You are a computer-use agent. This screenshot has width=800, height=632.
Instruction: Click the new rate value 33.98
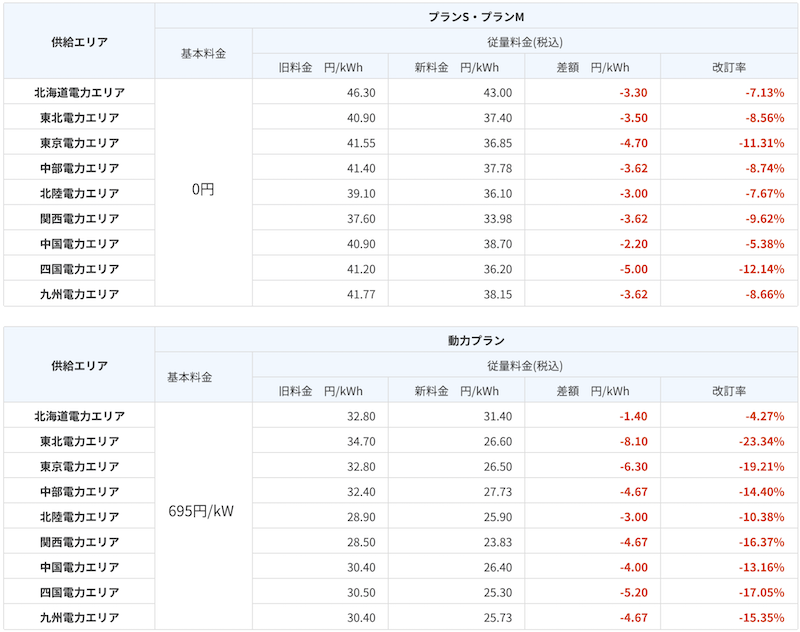click(498, 219)
